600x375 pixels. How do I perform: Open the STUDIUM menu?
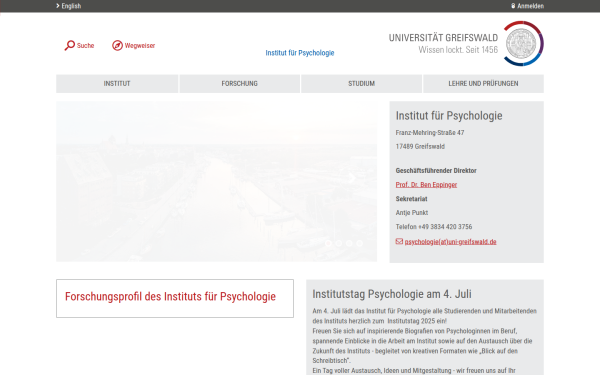[x=361, y=83]
